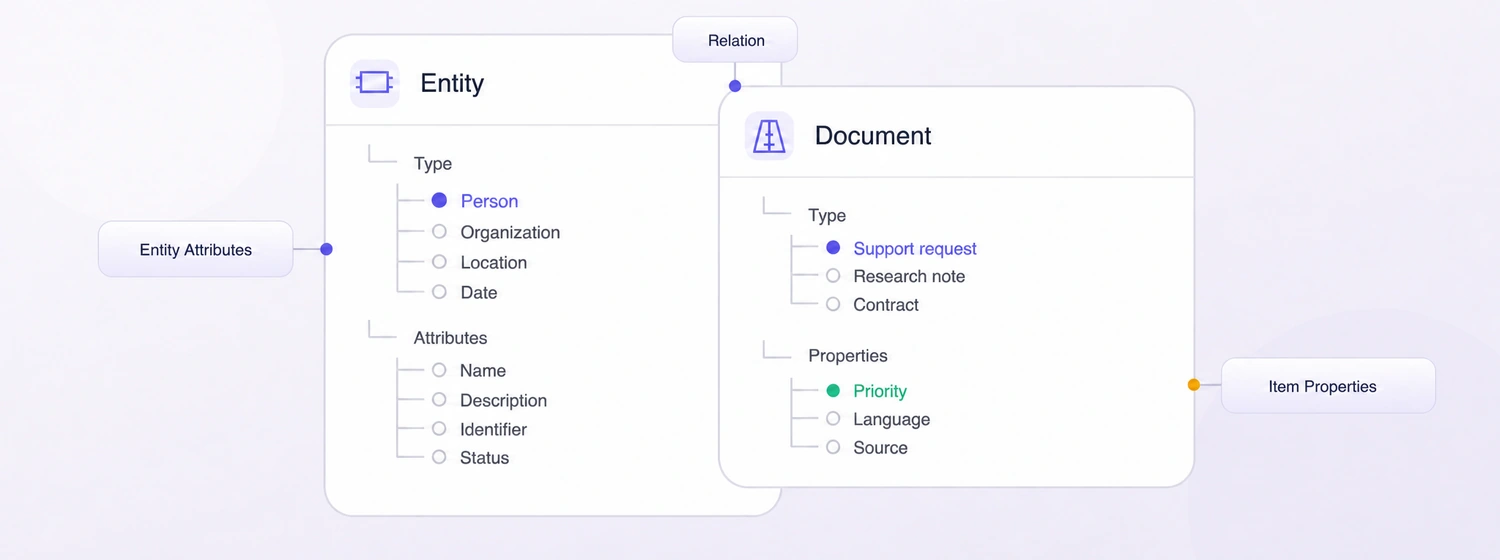Select the Support request radio button
The width and height of the screenshot is (1500, 560).
[x=833, y=248]
